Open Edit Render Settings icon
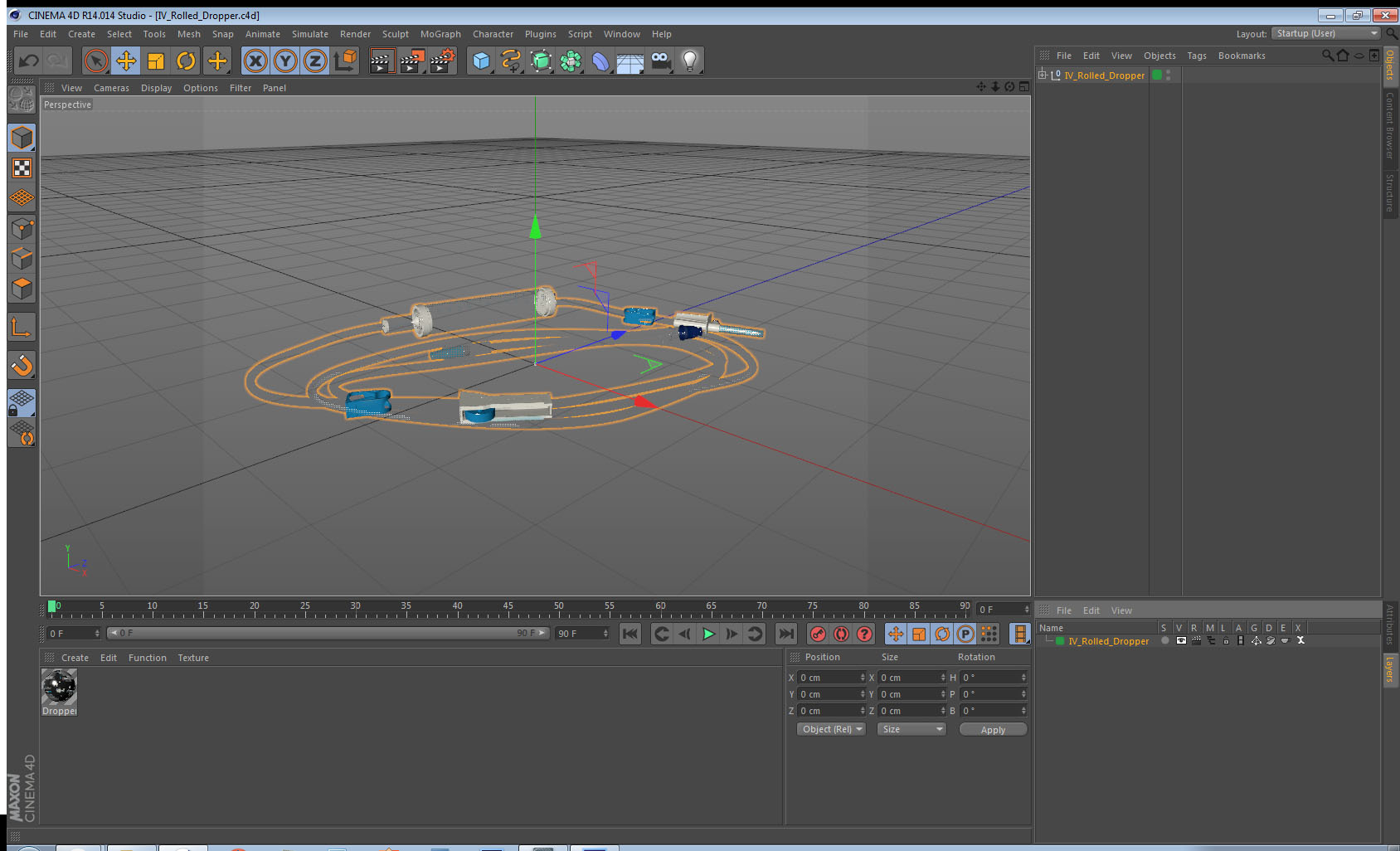1400x851 pixels. (442, 61)
